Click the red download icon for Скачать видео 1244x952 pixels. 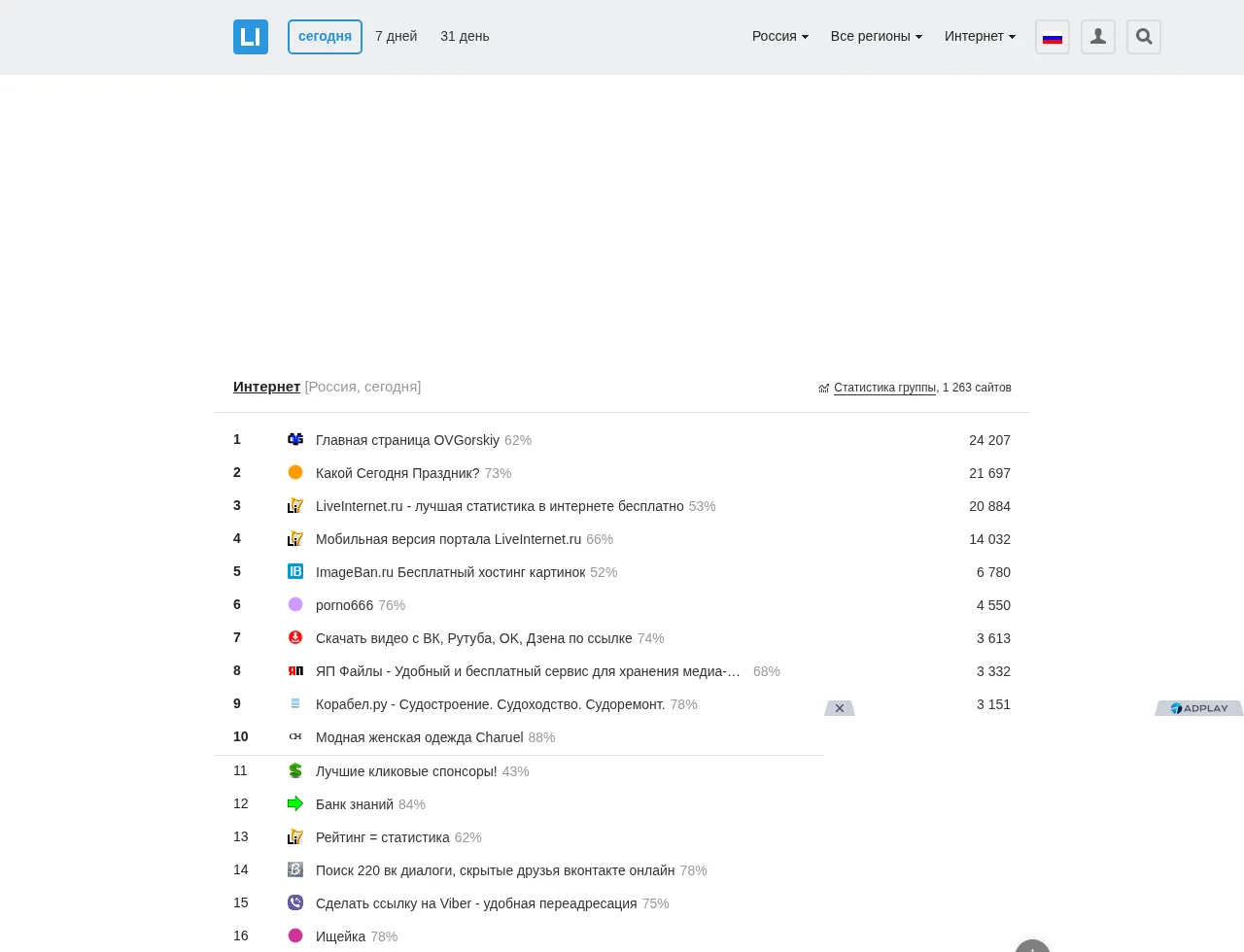tap(295, 637)
